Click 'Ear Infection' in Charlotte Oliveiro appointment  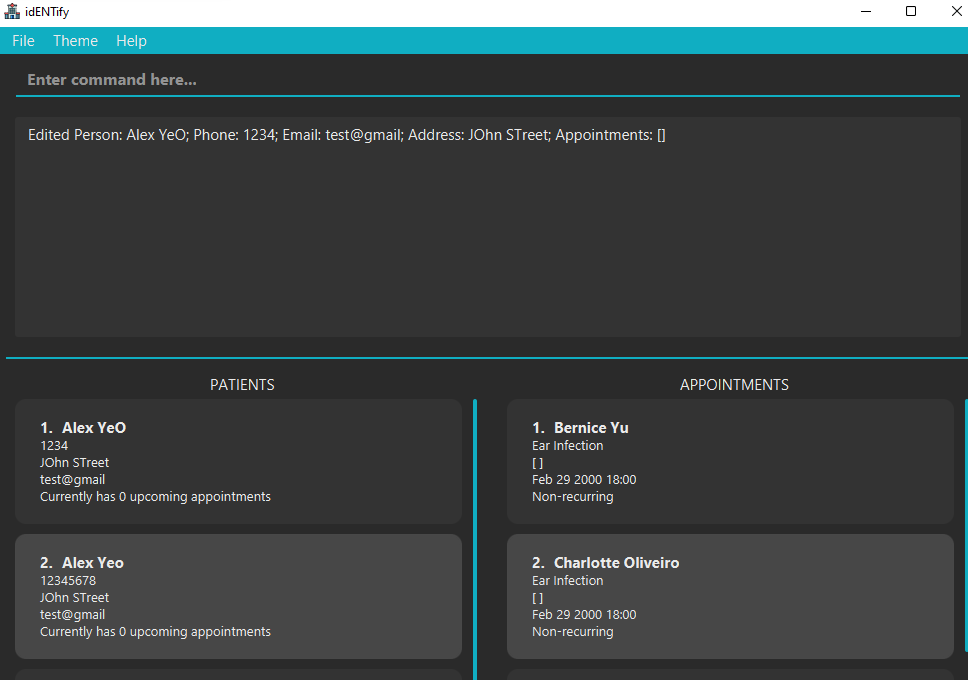[567, 581]
